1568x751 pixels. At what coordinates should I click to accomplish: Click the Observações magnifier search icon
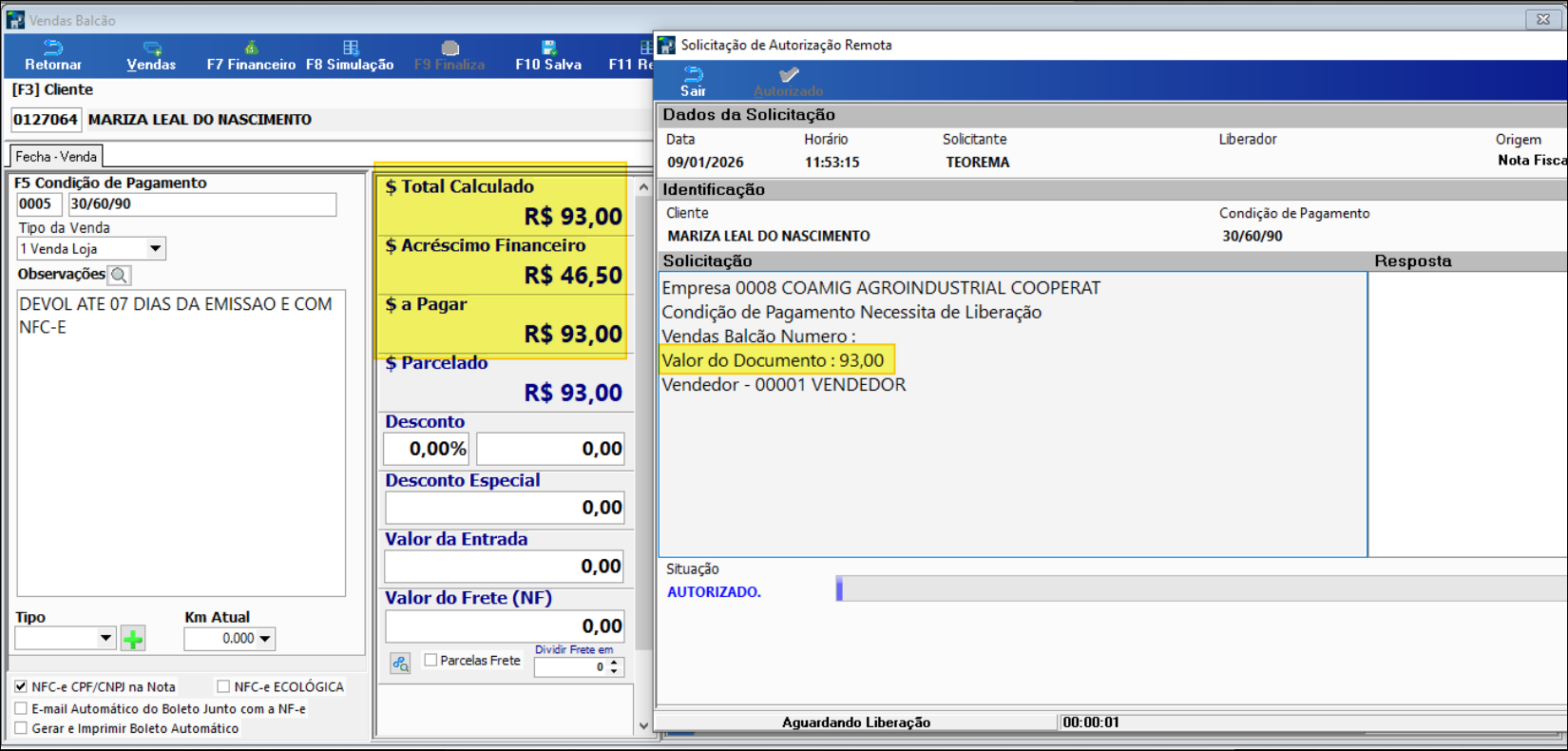click(x=120, y=275)
